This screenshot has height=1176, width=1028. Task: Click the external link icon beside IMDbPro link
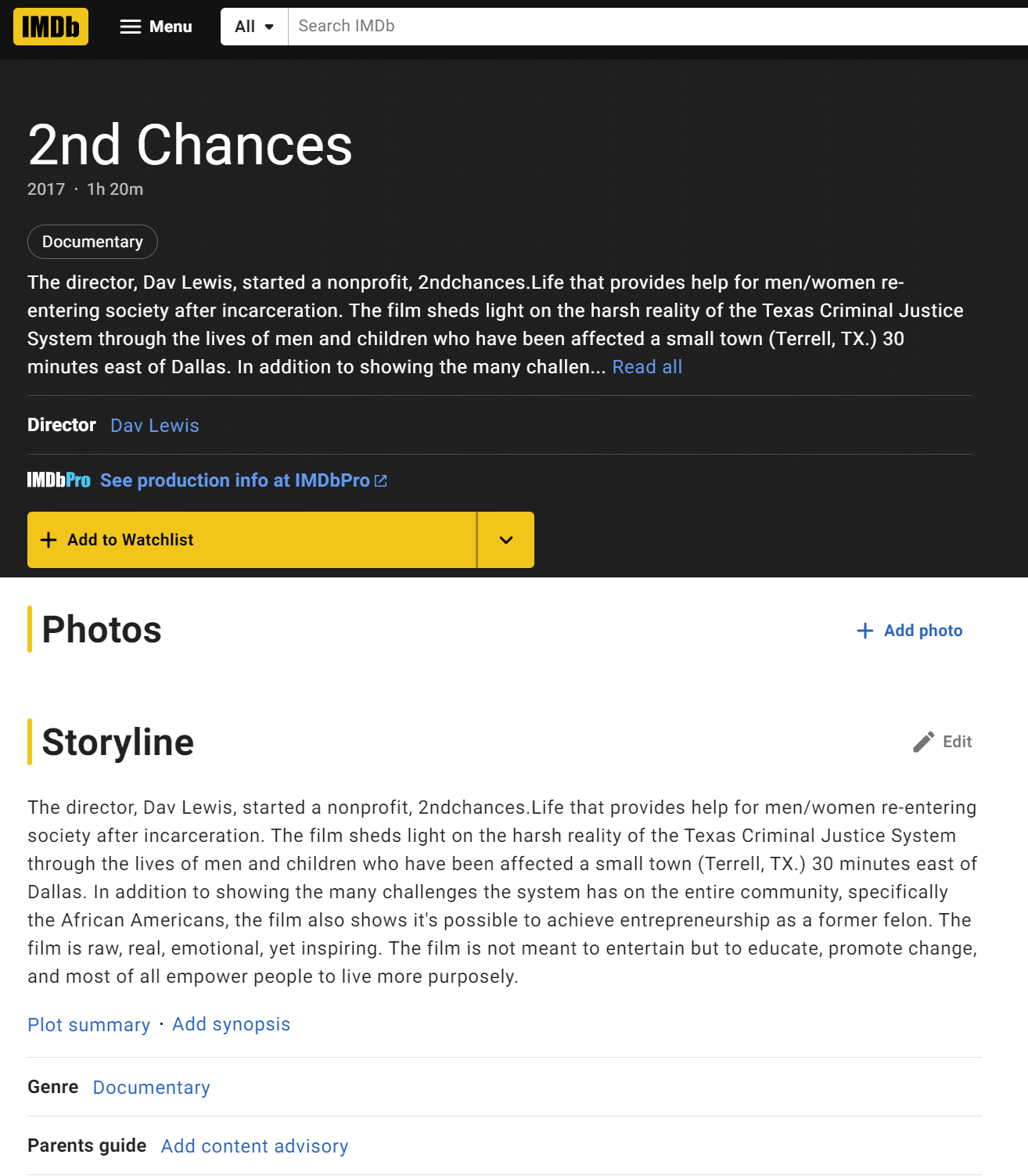[381, 480]
